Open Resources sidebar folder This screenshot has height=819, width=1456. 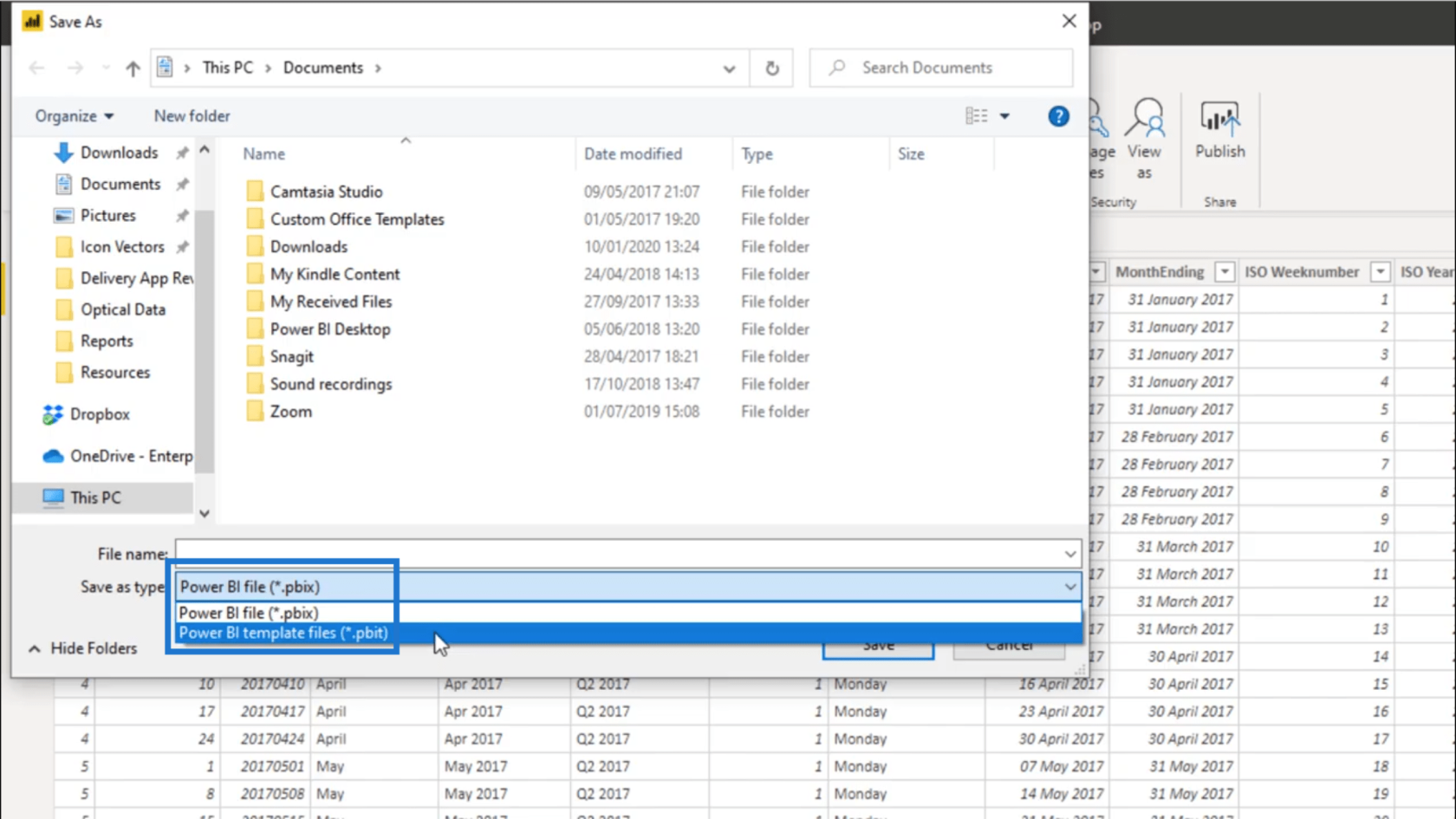click(114, 372)
